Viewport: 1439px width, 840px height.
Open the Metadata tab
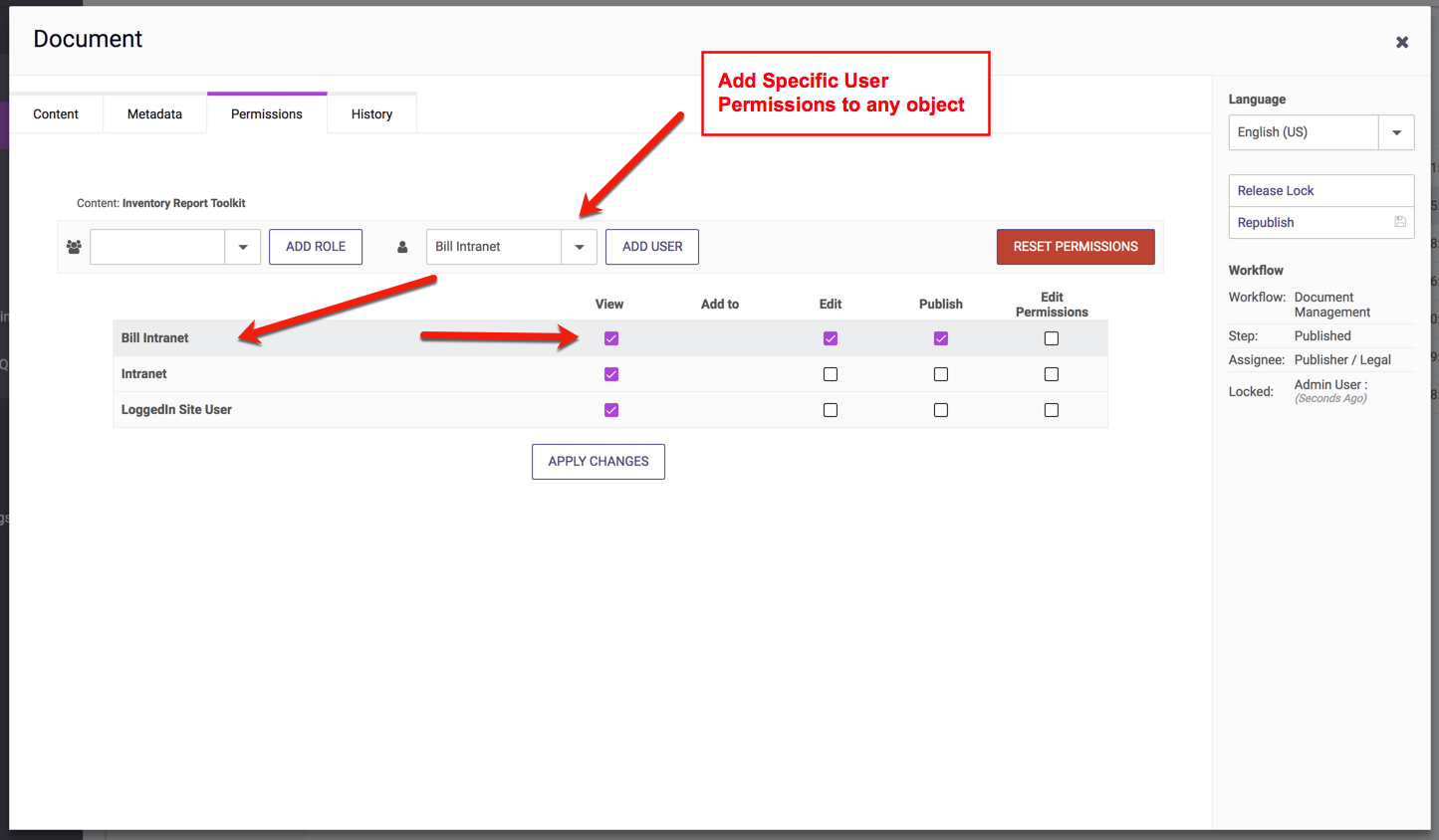click(154, 114)
